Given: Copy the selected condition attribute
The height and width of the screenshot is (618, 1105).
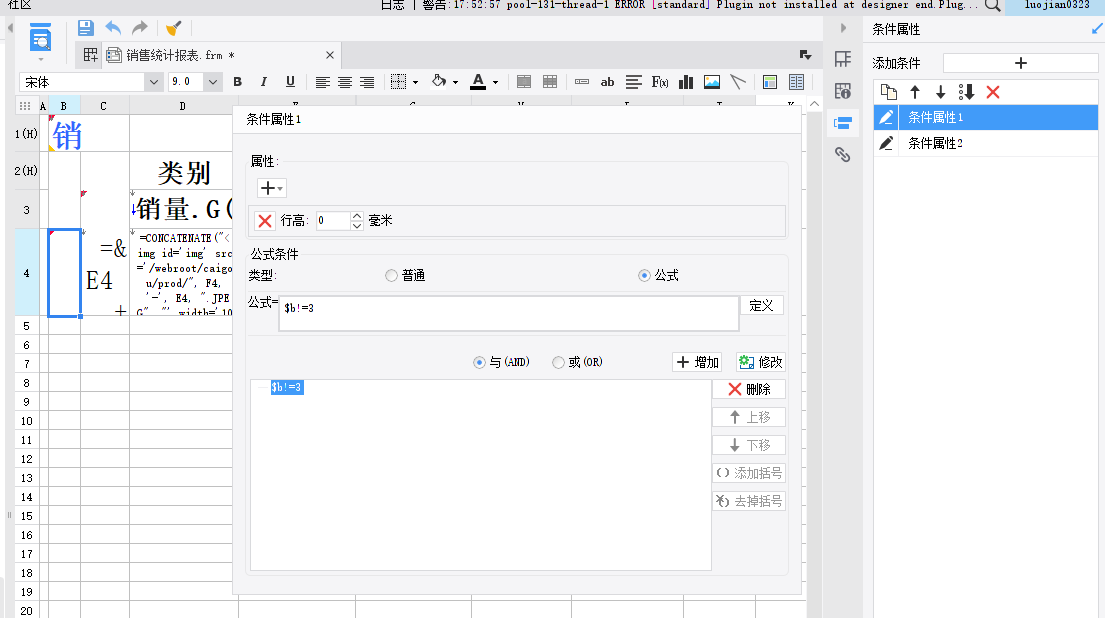Looking at the screenshot, I should [x=889, y=92].
